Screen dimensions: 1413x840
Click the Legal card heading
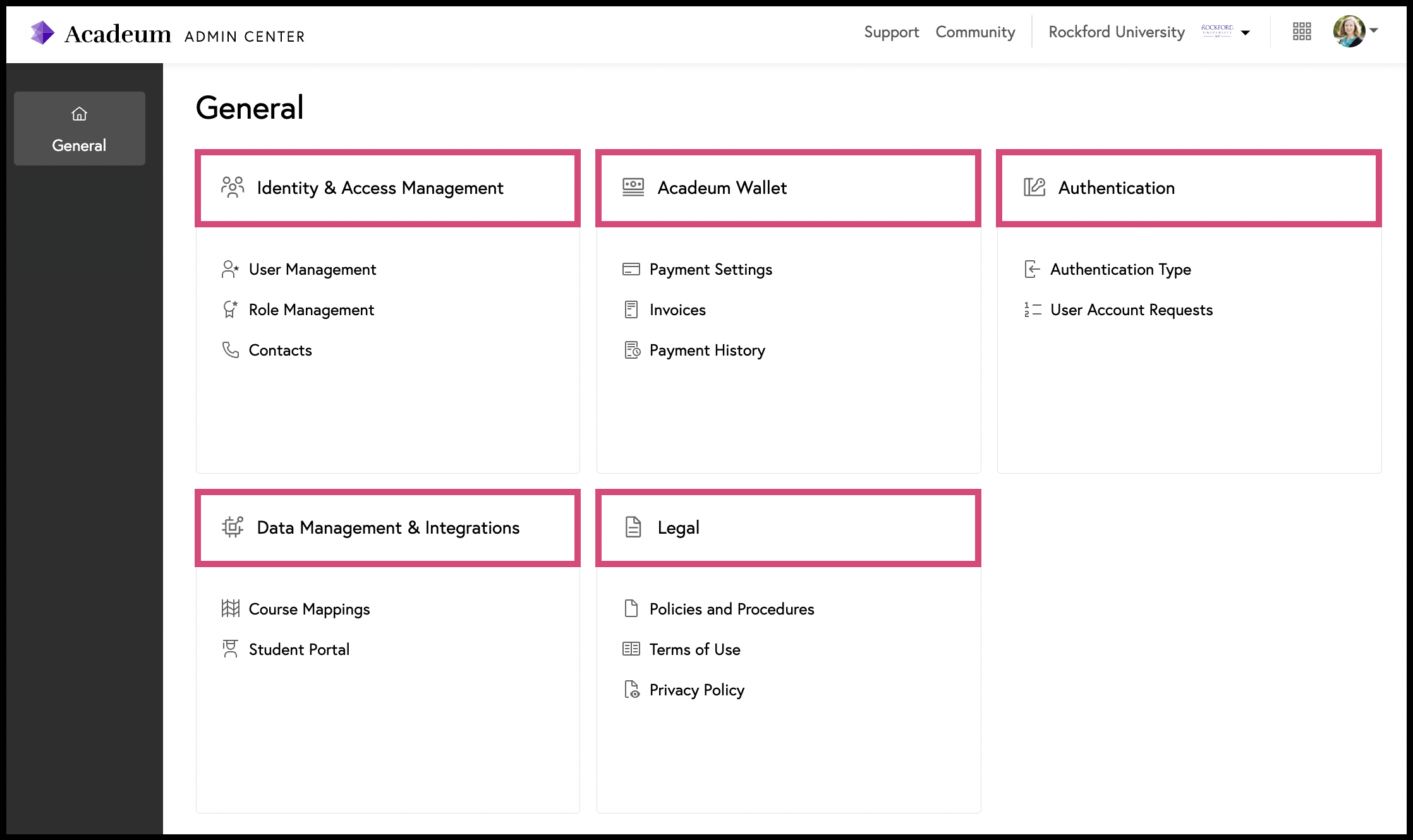point(679,528)
